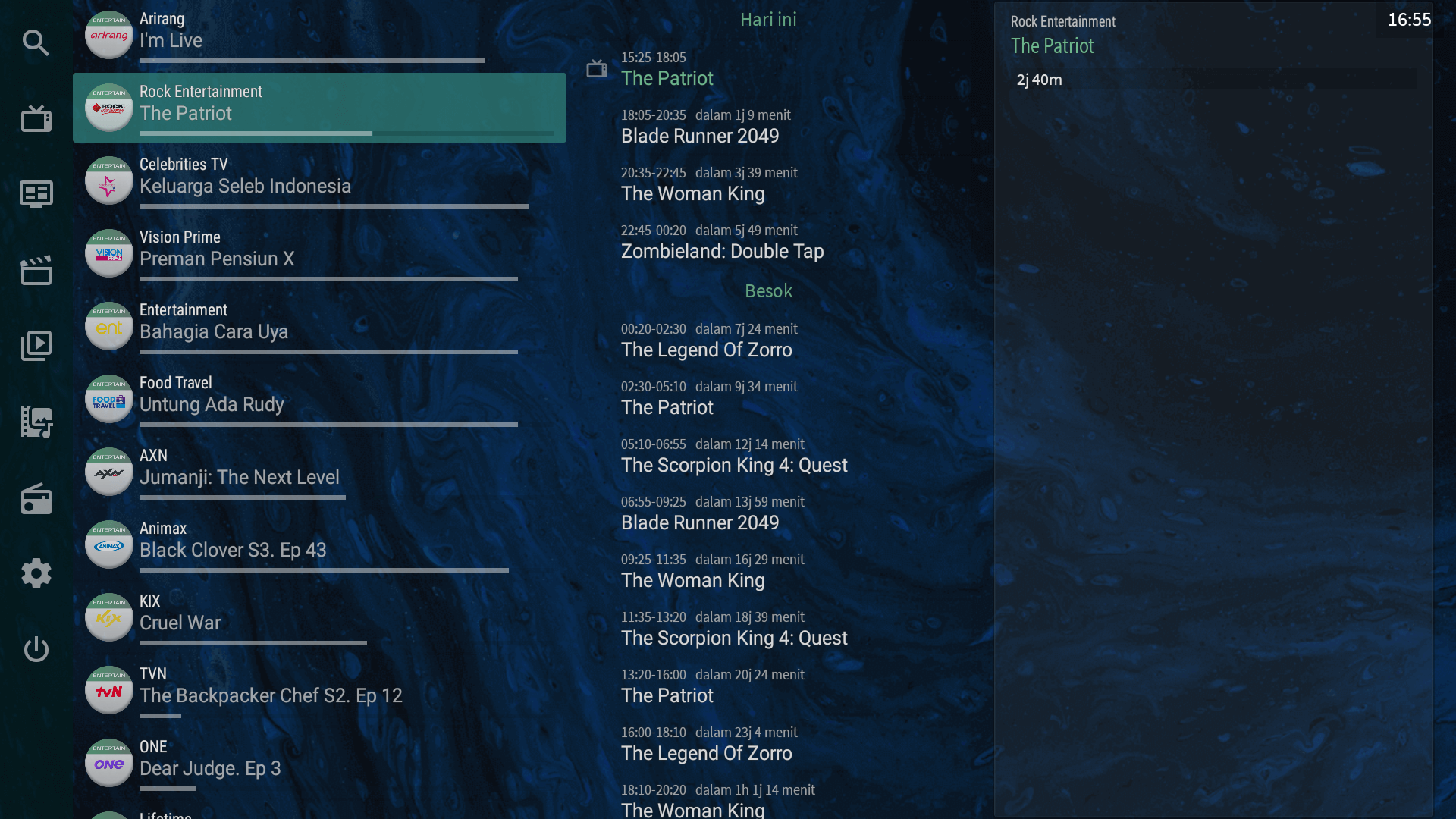The width and height of the screenshot is (1456, 819).
Task: Click the Animax channel logo
Action: tap(109, 544)
